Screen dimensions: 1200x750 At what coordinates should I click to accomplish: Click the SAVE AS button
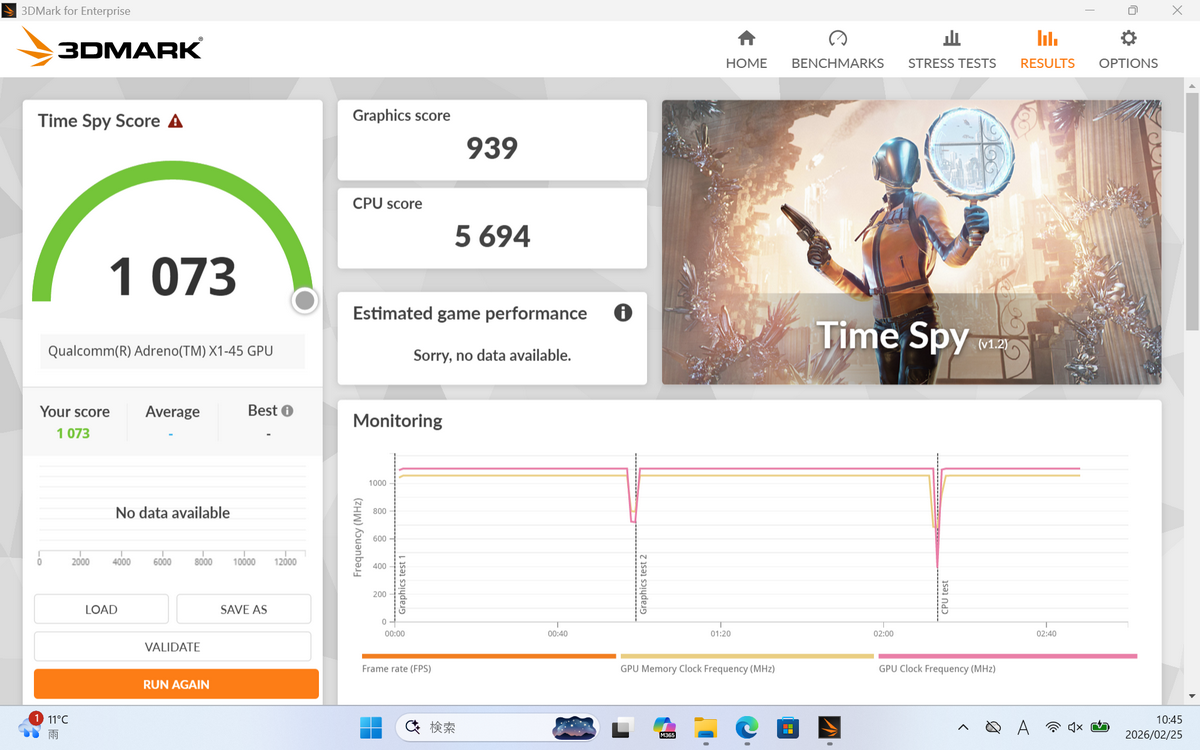(x=244, y=609)
